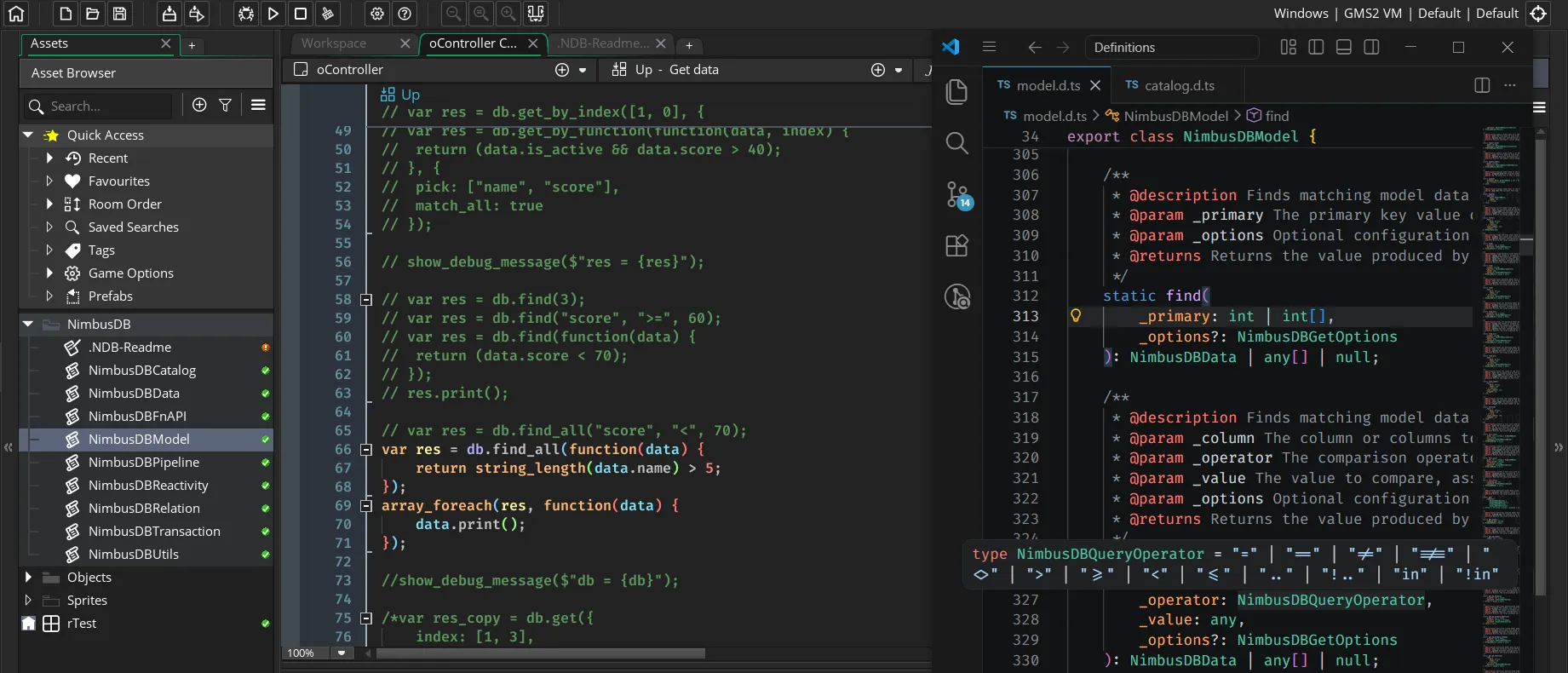Open an existing project via folder icon
The image size is (1568, 673).
93,14
